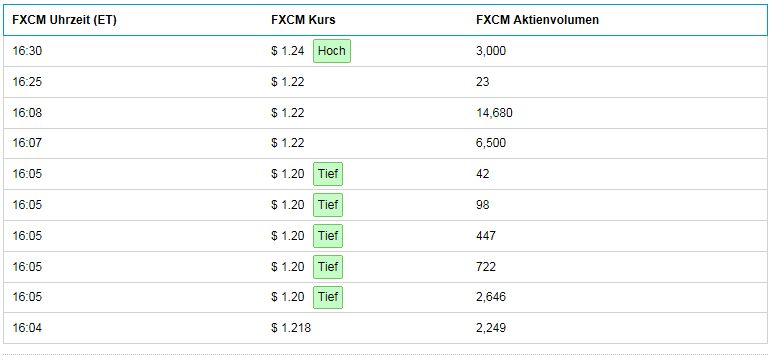Click the Hoch badge at 16:30

(332, 51)
